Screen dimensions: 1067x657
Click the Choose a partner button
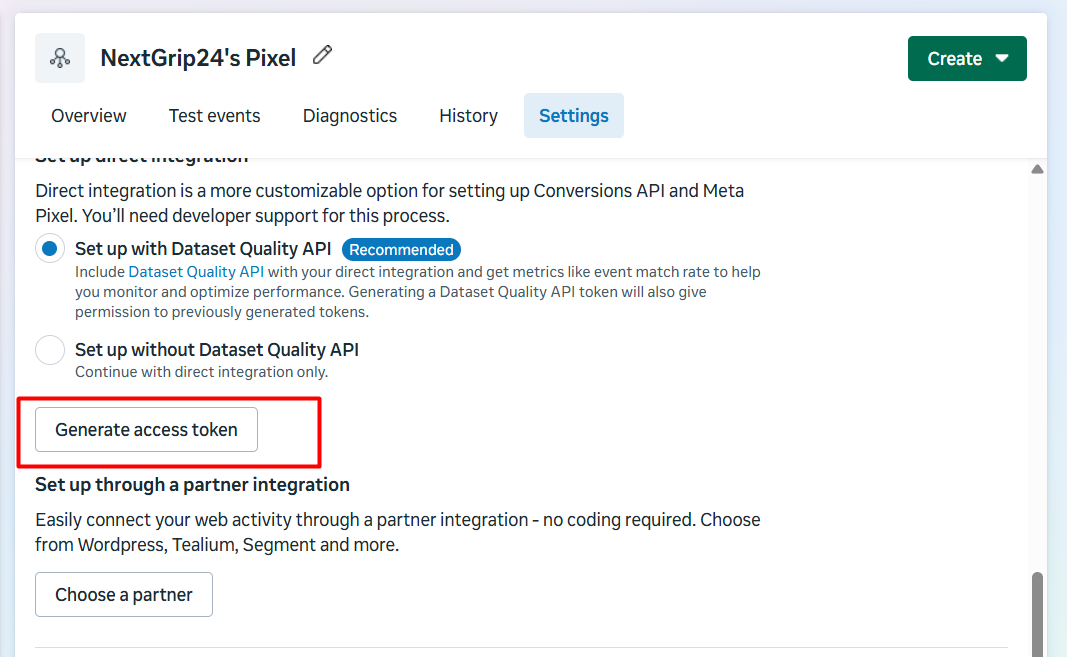point(124,595)
